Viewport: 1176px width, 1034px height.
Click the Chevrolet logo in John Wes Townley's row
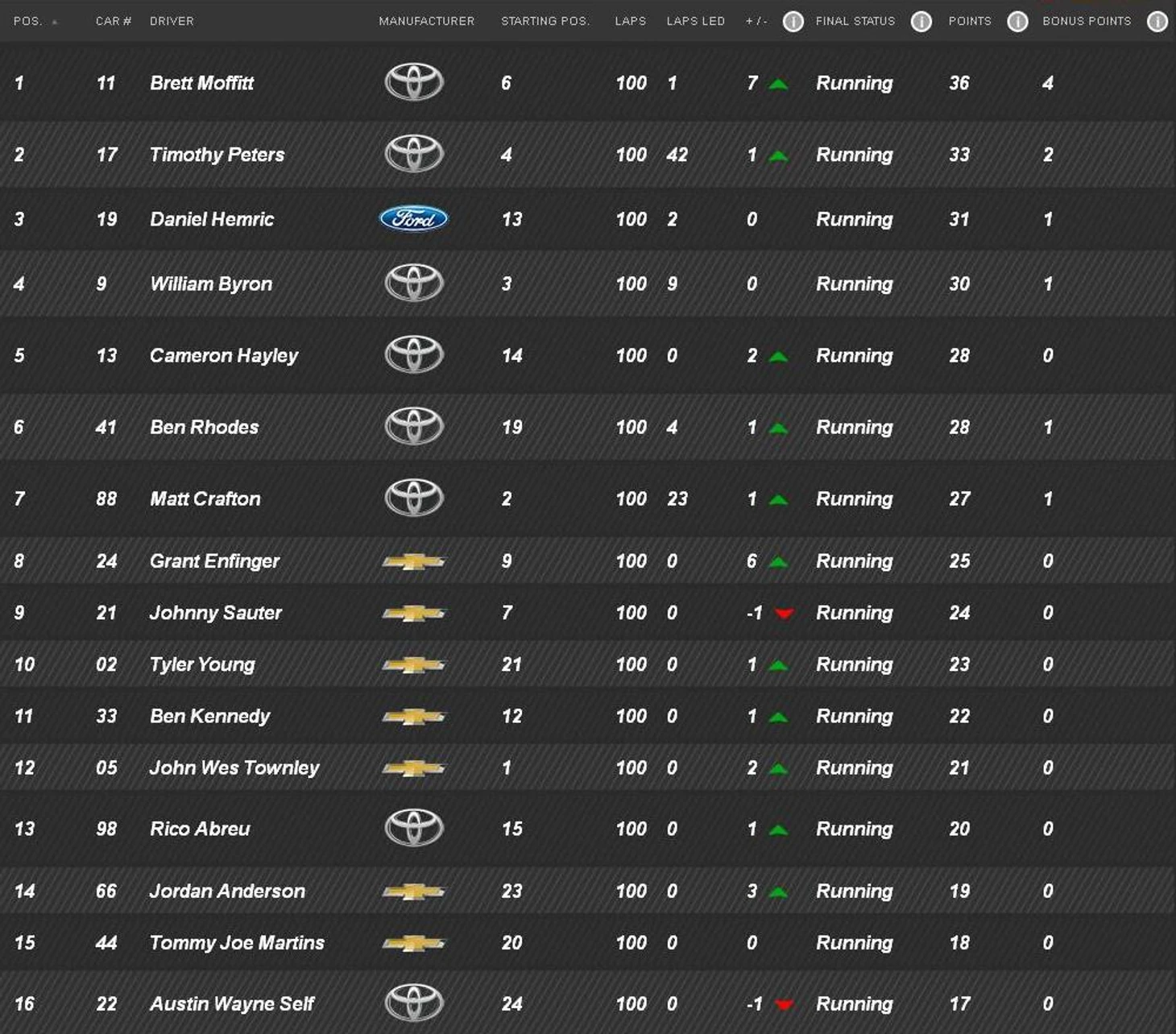coord(414,768)
